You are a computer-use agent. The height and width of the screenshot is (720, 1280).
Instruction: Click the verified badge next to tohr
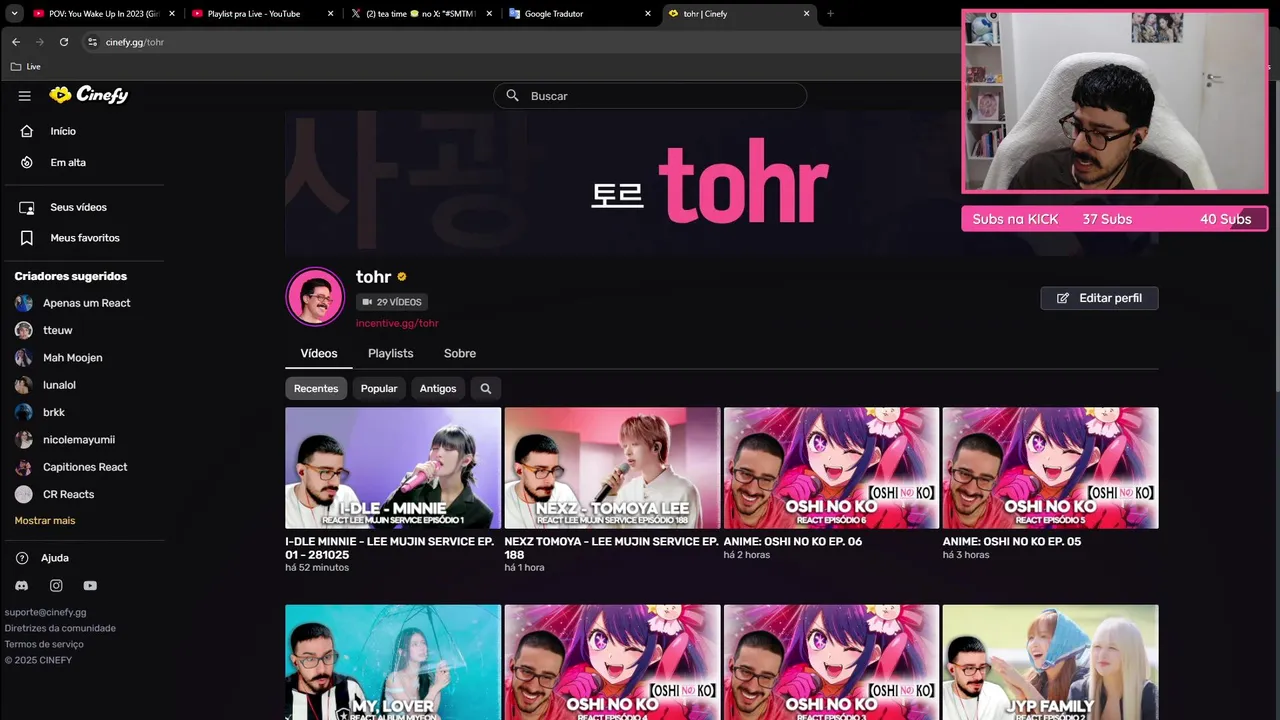coord(402,277)
